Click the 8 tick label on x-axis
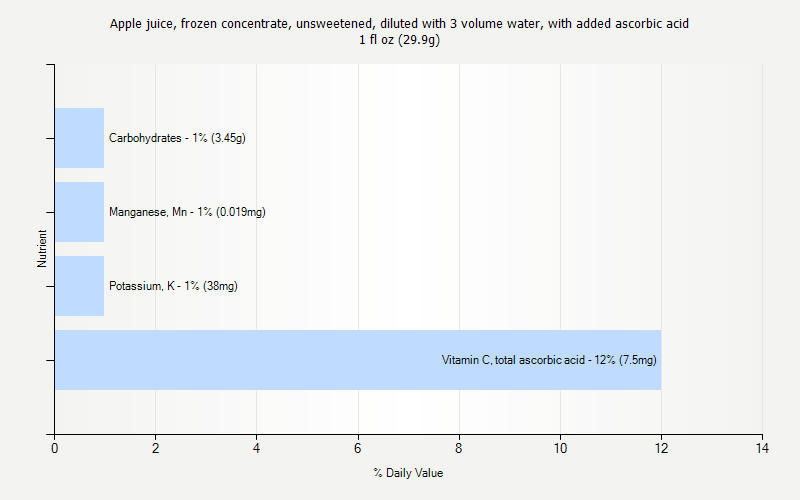This screenshot has height=500, width=800. tap(459, 448)
